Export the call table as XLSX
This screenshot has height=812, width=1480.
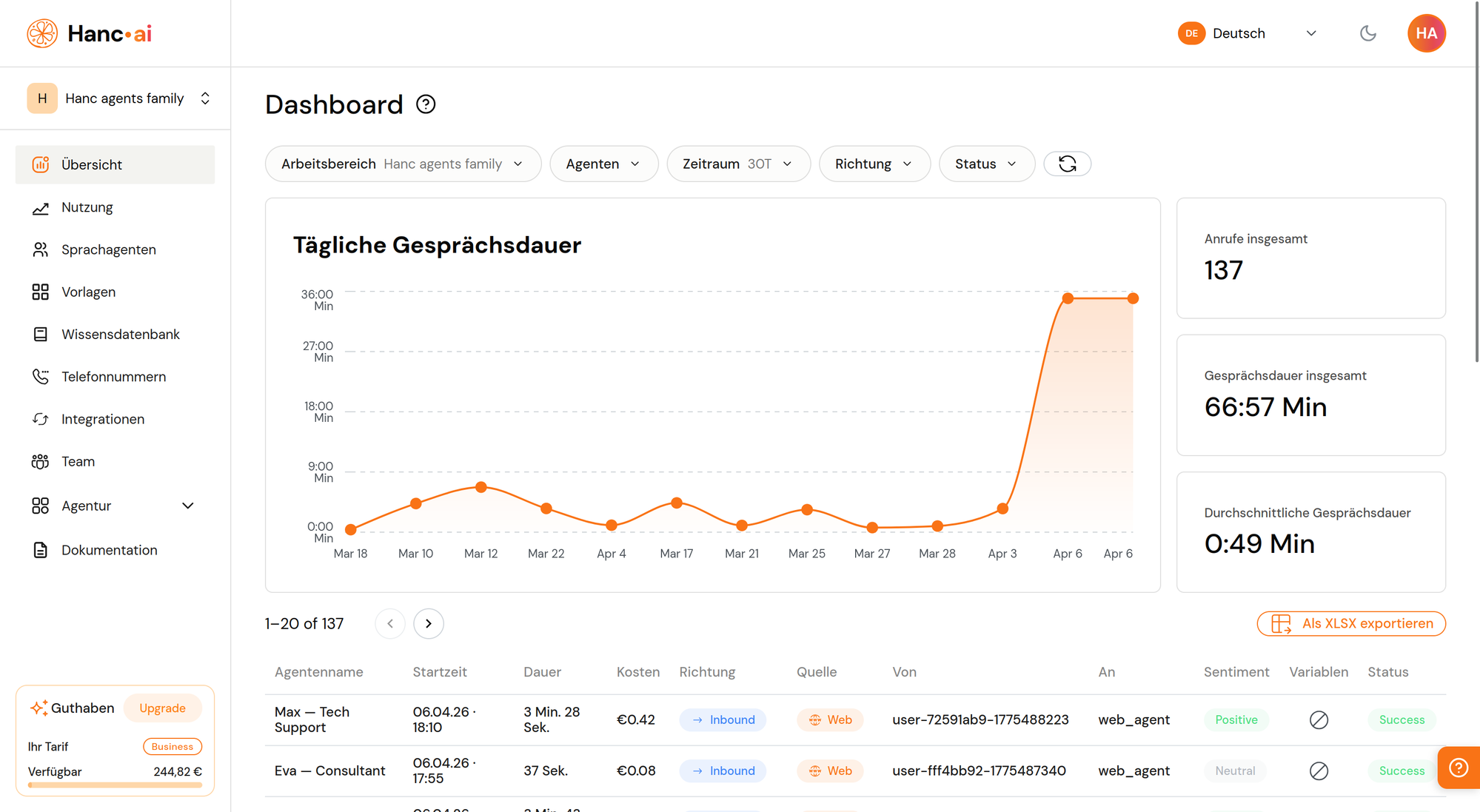click(1350, 623)
